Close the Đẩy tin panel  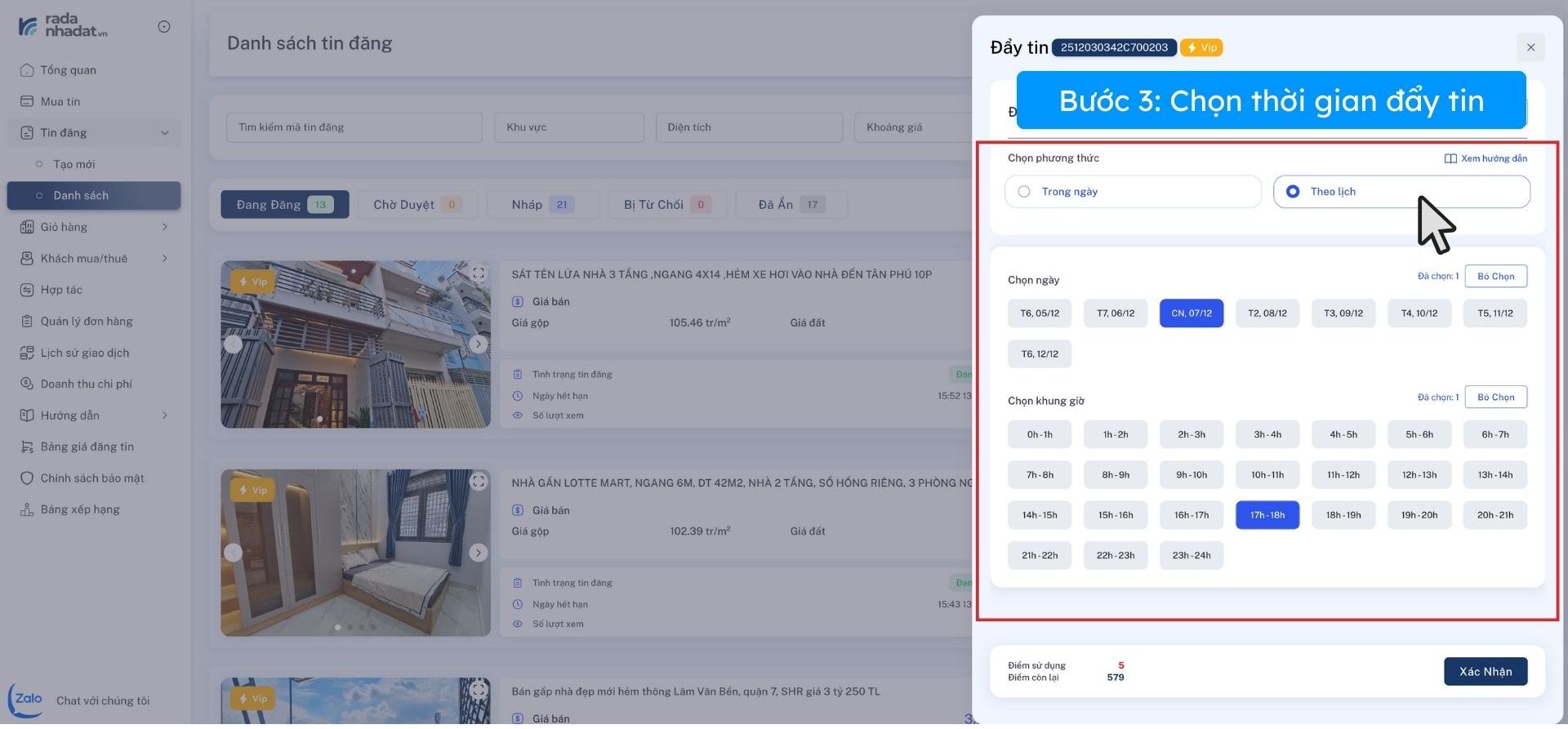1530,47
